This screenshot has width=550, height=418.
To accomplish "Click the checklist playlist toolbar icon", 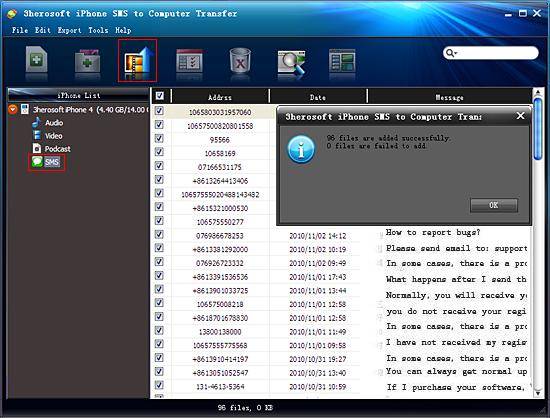I will [189, 61].
